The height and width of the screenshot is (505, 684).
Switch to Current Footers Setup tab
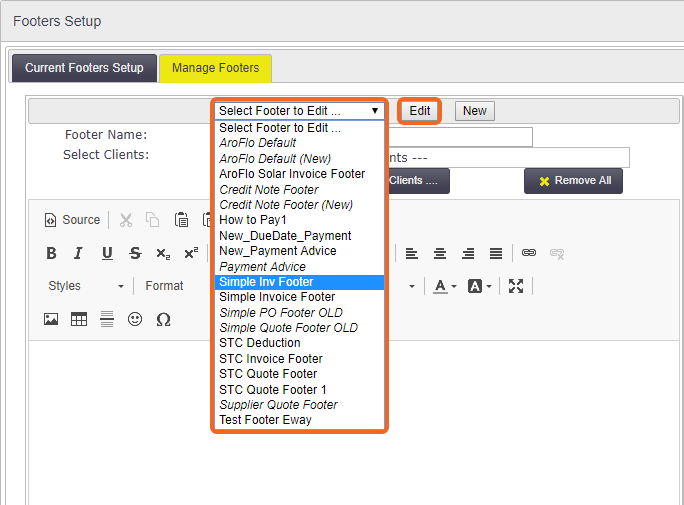click(84, 68)
